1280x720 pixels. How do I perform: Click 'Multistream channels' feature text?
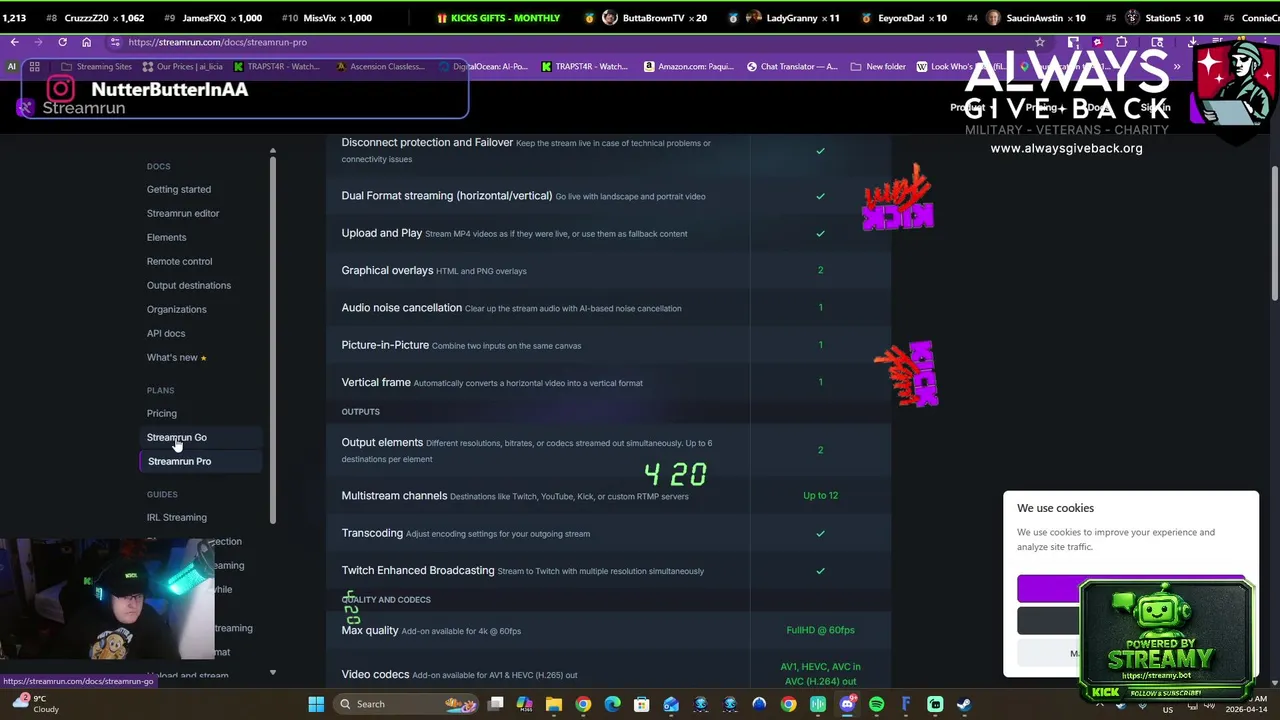pyautogui.click(x=394, y=495)
